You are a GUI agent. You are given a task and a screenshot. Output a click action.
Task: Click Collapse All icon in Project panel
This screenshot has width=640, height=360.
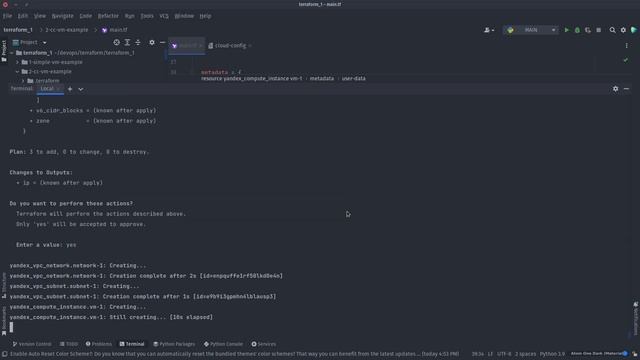[138, 42]
